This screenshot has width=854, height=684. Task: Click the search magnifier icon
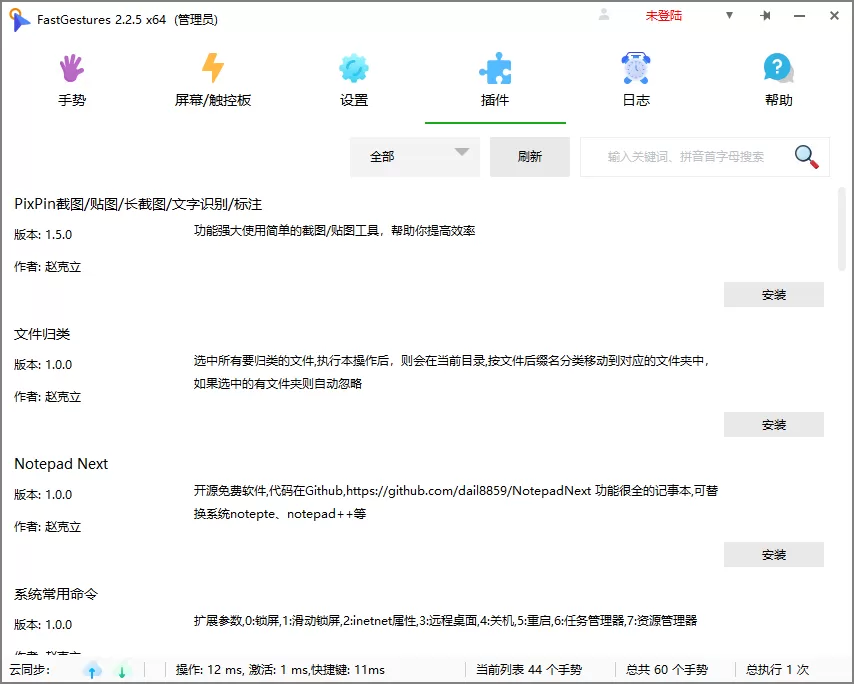coord(806,157)
